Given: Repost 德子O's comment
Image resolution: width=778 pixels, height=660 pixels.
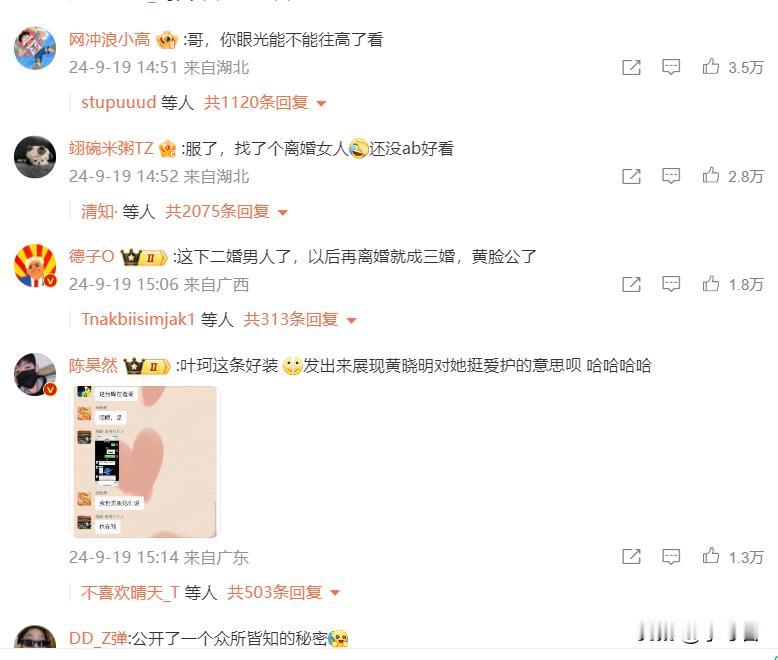Looking at the screenshot, I should pyautogui.click(x=631, y=284).
